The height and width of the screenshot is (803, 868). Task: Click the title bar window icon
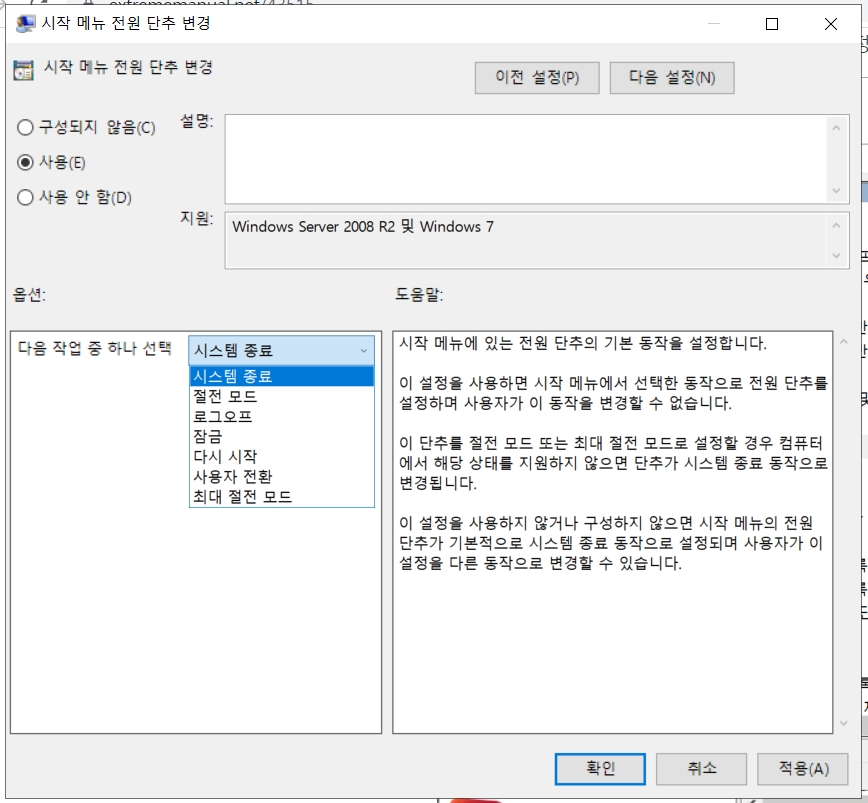point(25,24)
